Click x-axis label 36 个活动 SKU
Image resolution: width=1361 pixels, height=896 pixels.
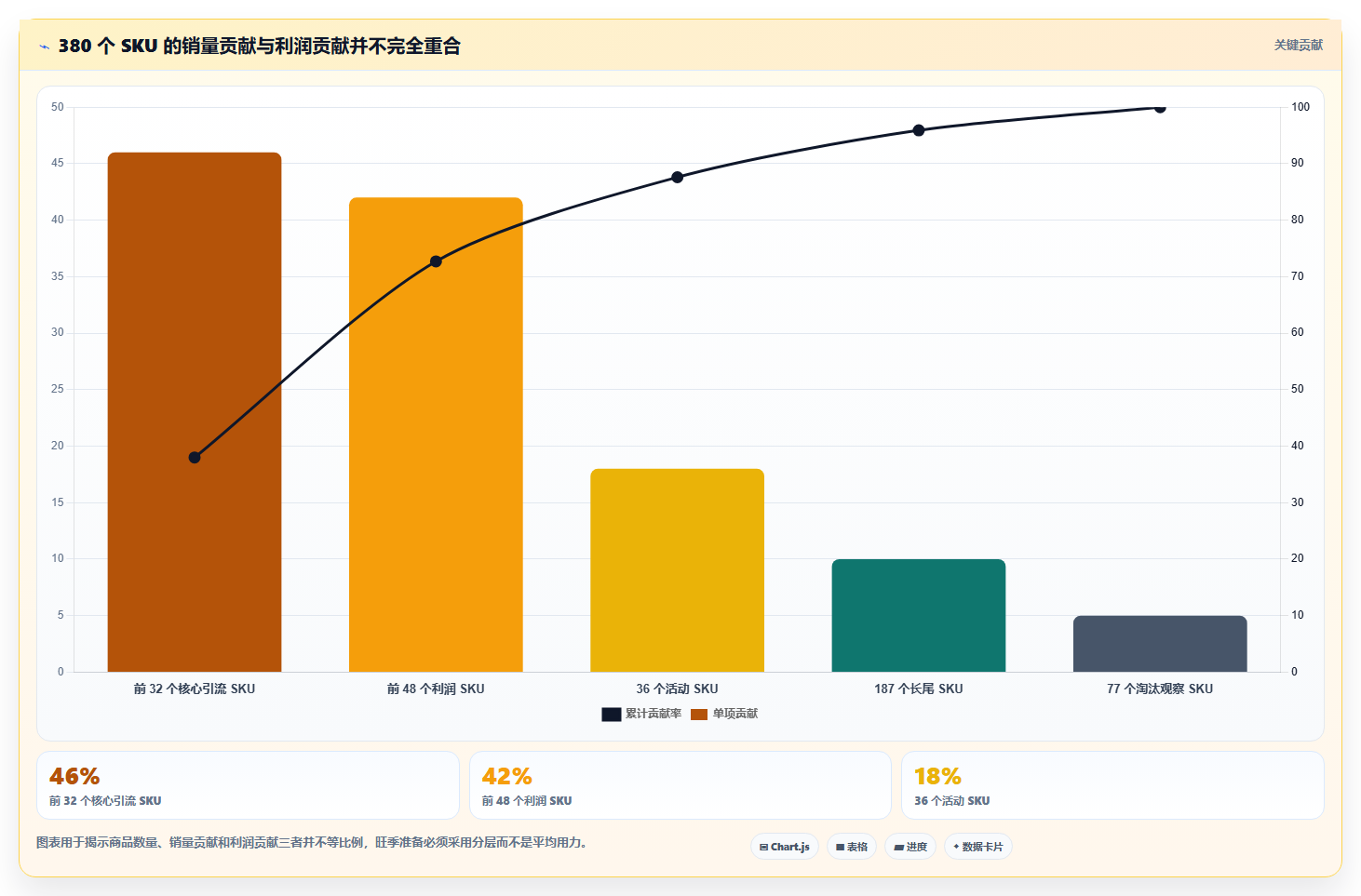point(677,689)
